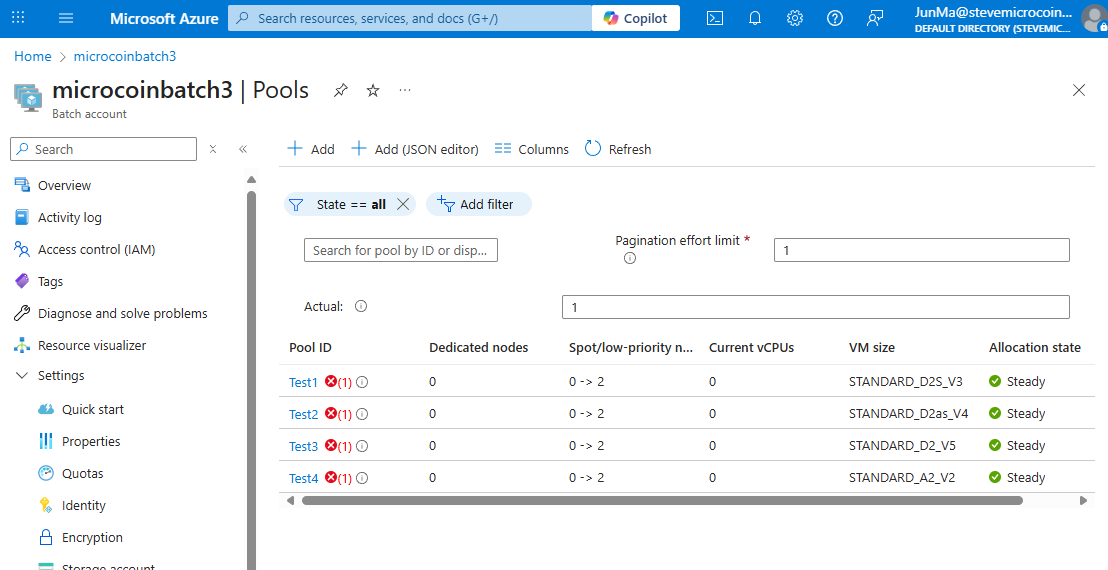Open pool Test3
Screen dimensions: 1108x570
(303, 446)
